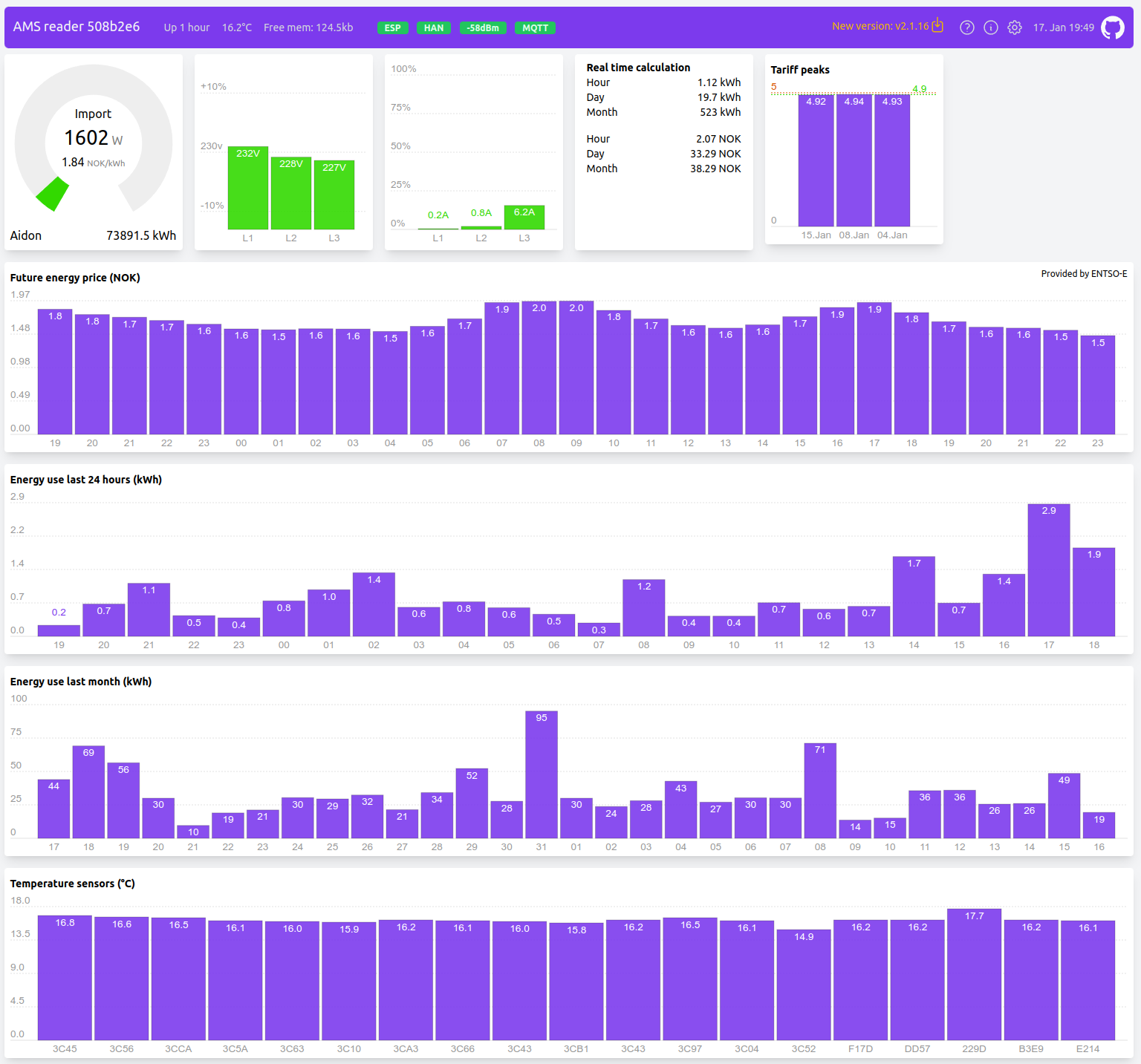
Task: Click the L1 232V voltage bar
Action: click(247, 188)
